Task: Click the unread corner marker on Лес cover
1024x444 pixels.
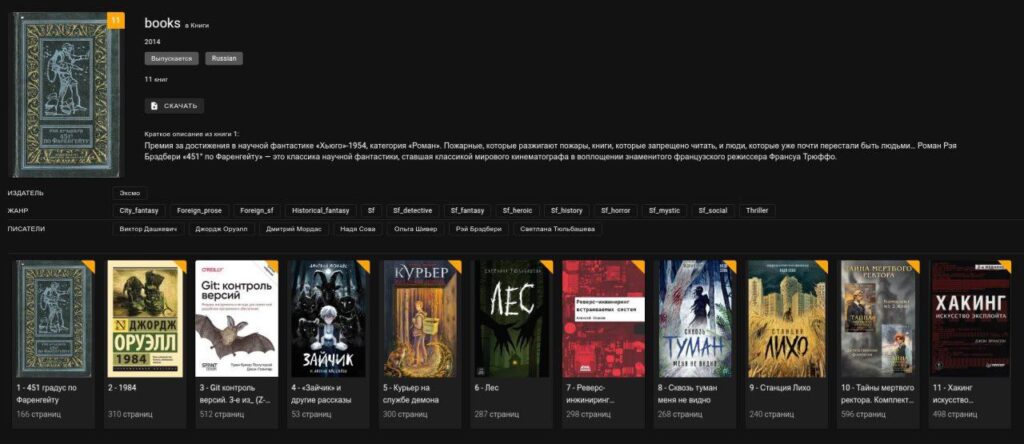Action: pyautogui.click(x=547, y=266)
